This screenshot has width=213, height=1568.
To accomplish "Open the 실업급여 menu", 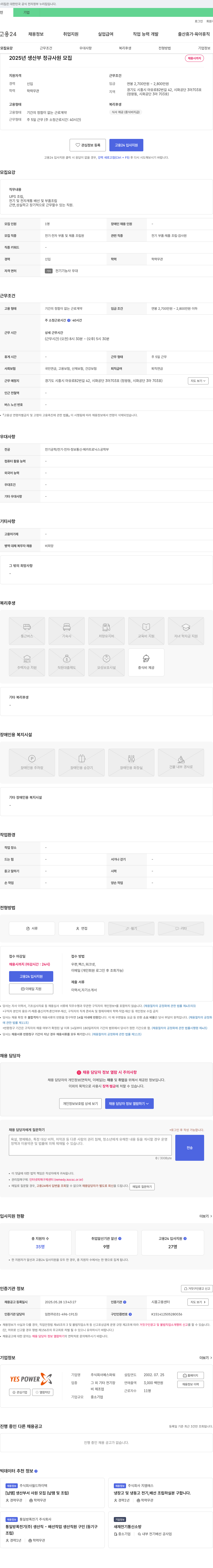I will 106,34.
